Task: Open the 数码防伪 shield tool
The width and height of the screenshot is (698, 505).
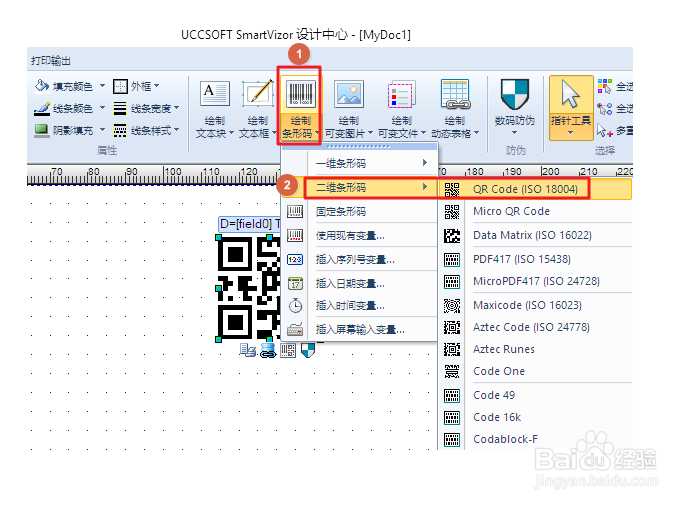Action: tap(515, 107)
